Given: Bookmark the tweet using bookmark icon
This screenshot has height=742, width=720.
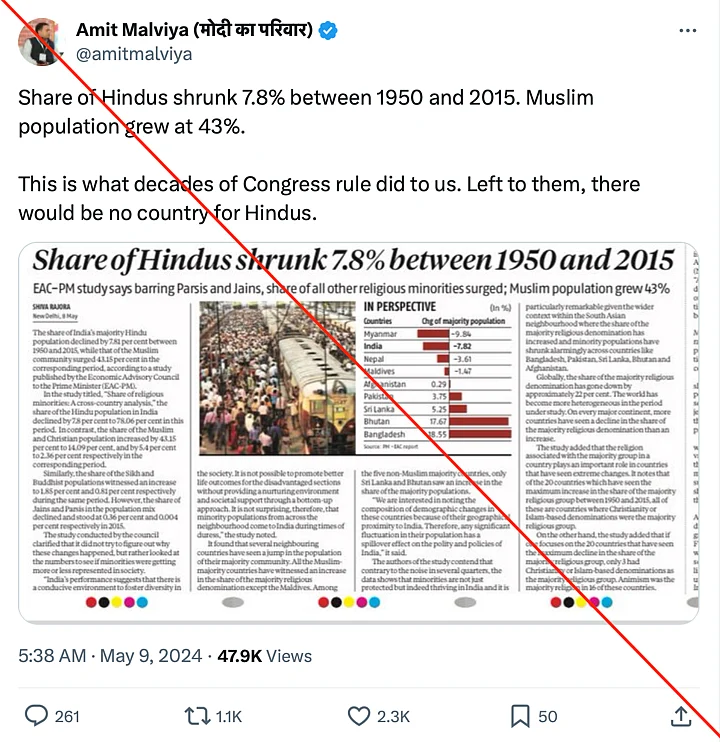Looking at the screenshot, I should point(520,716).
